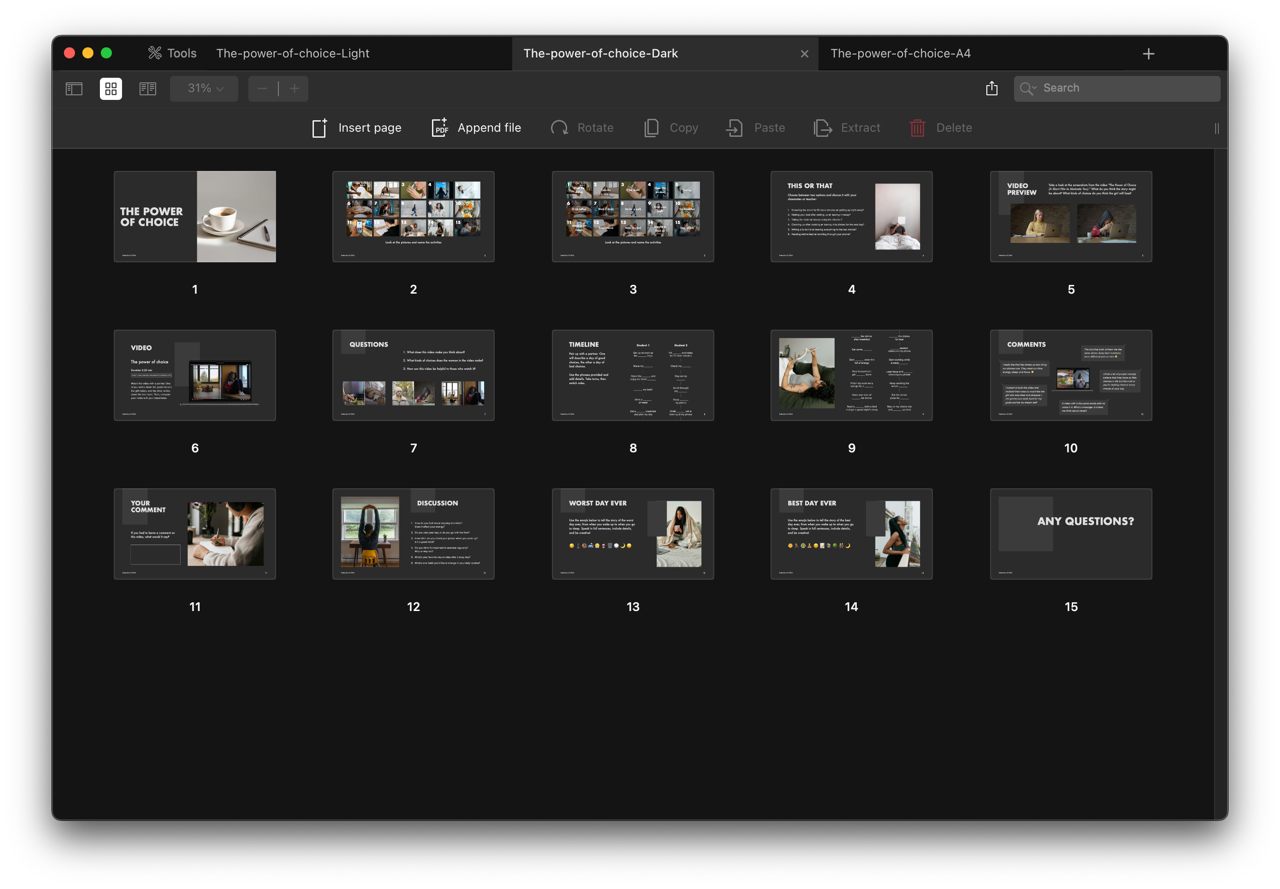
Task: Select page 13 Worst Day Ever thumbnail
Action: click(633, 534)
